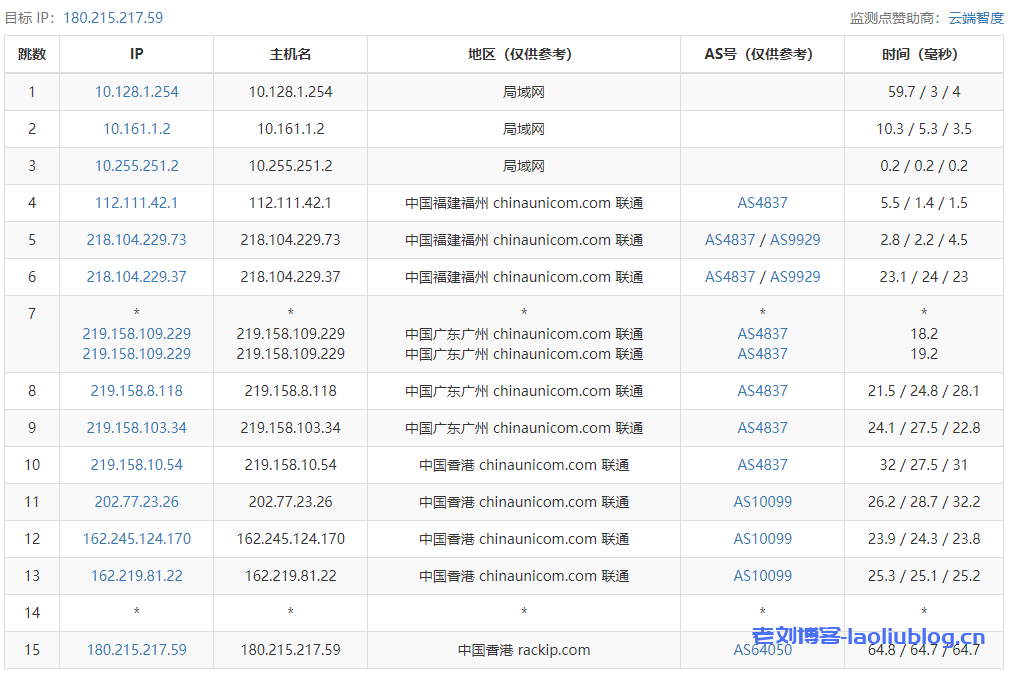Open AS4837 link in hop 4 row

point(762,203)
